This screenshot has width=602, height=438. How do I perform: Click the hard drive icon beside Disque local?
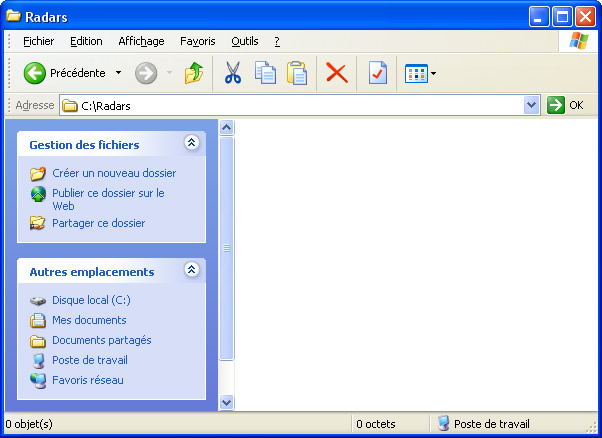(38, 301)
